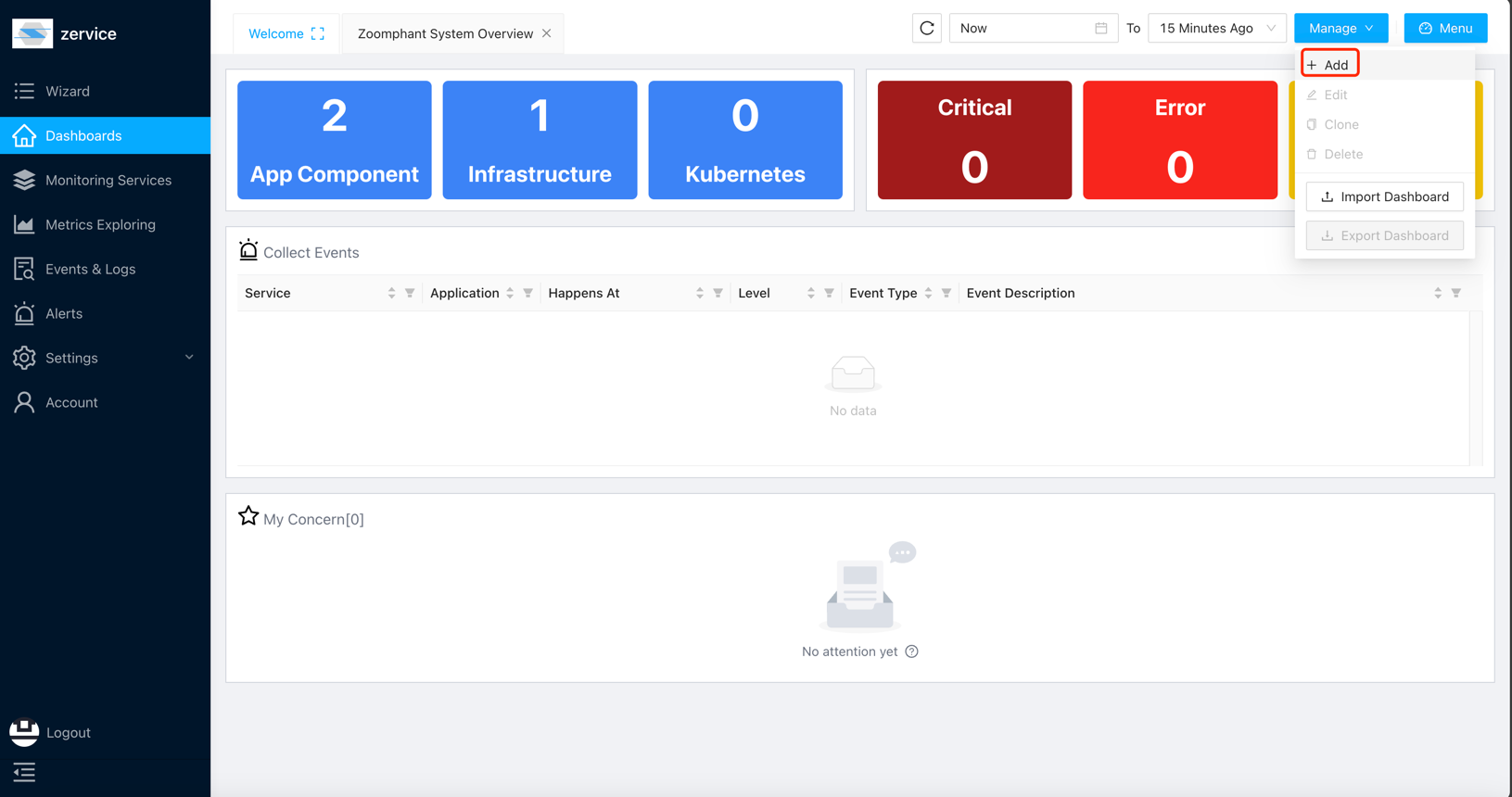
Task: Click the refresh icon beside the date field
Action: [x=926, y=29]
